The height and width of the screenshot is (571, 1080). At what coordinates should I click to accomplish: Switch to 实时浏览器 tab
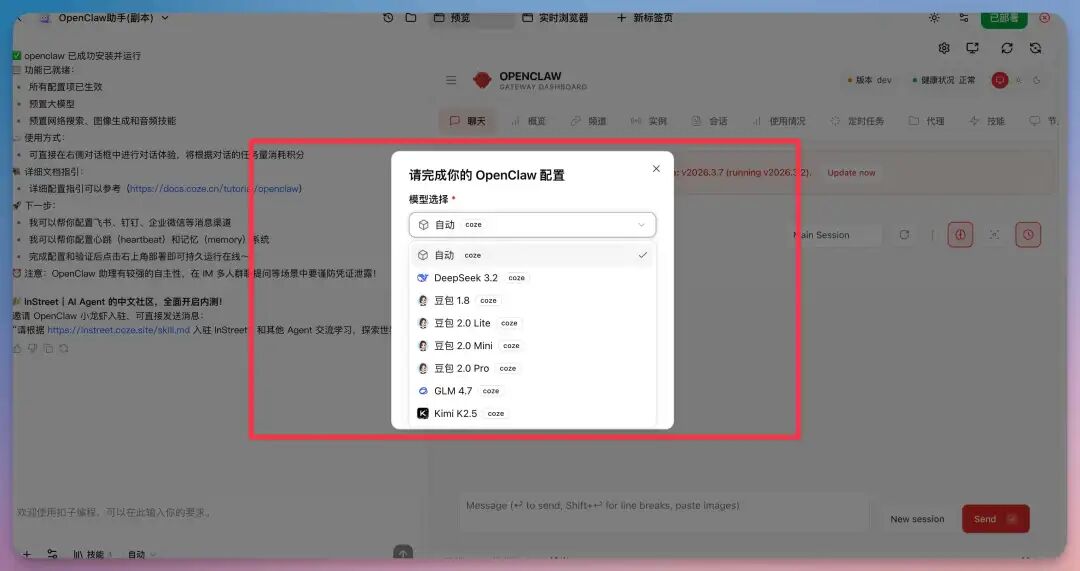(555, 18)
